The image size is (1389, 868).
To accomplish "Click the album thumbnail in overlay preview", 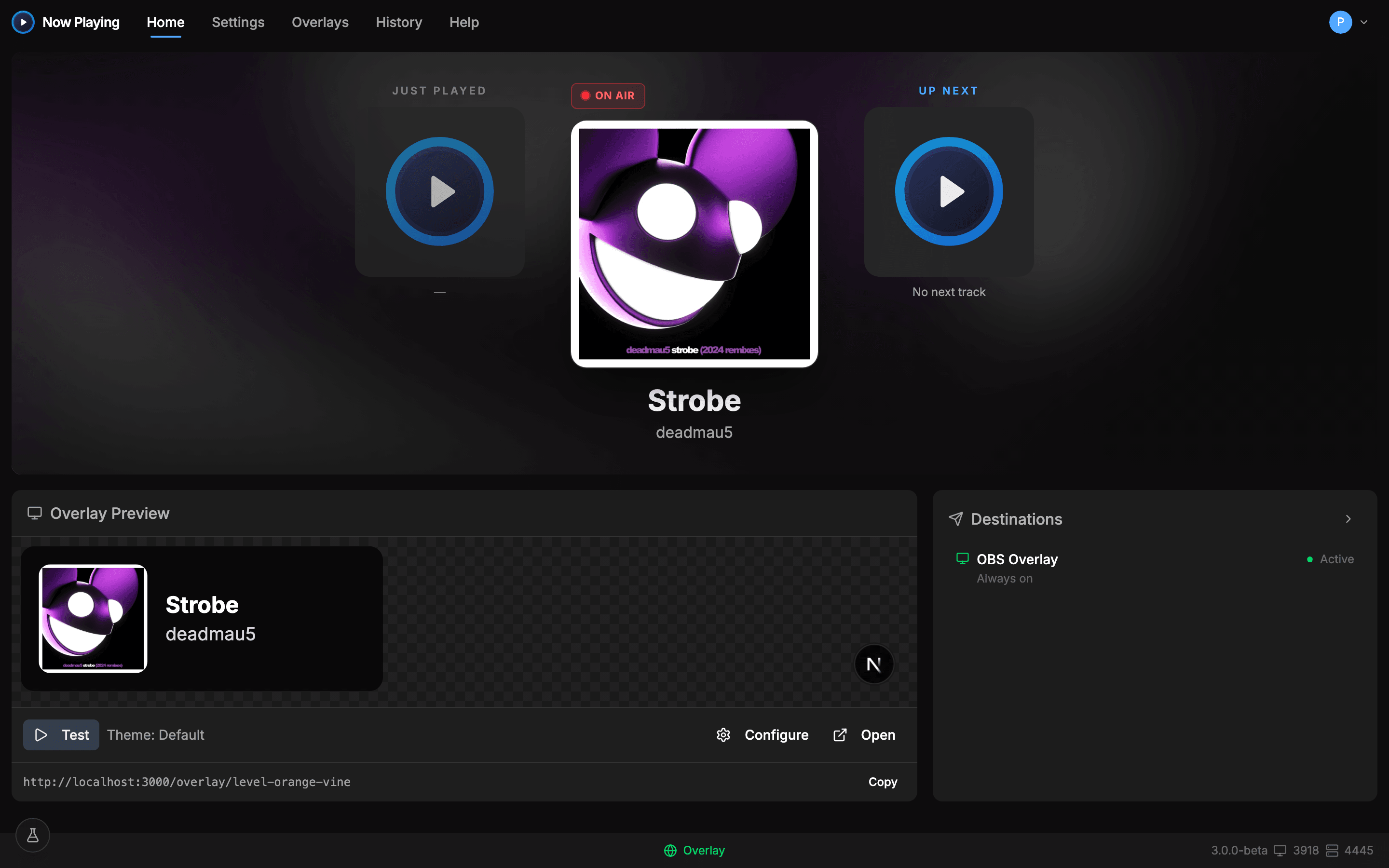I will tap(93, 618).
